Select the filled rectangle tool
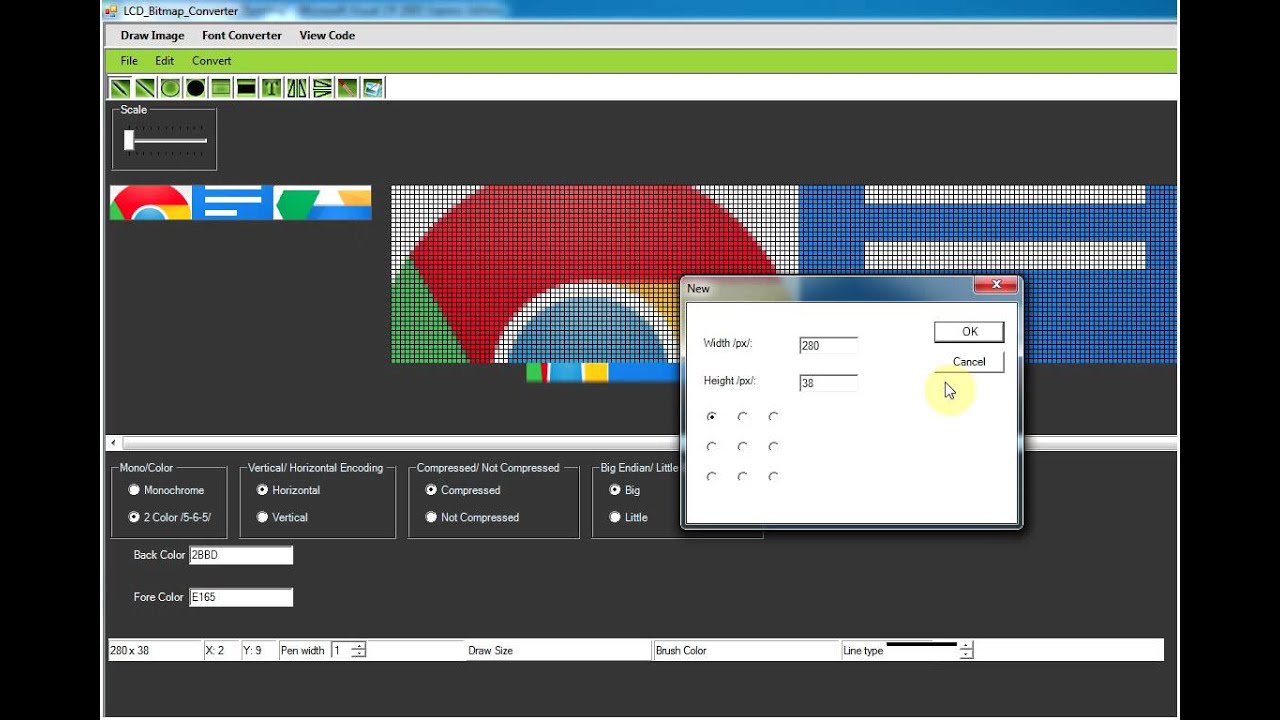1280x720 pixels. click(245, 87)
